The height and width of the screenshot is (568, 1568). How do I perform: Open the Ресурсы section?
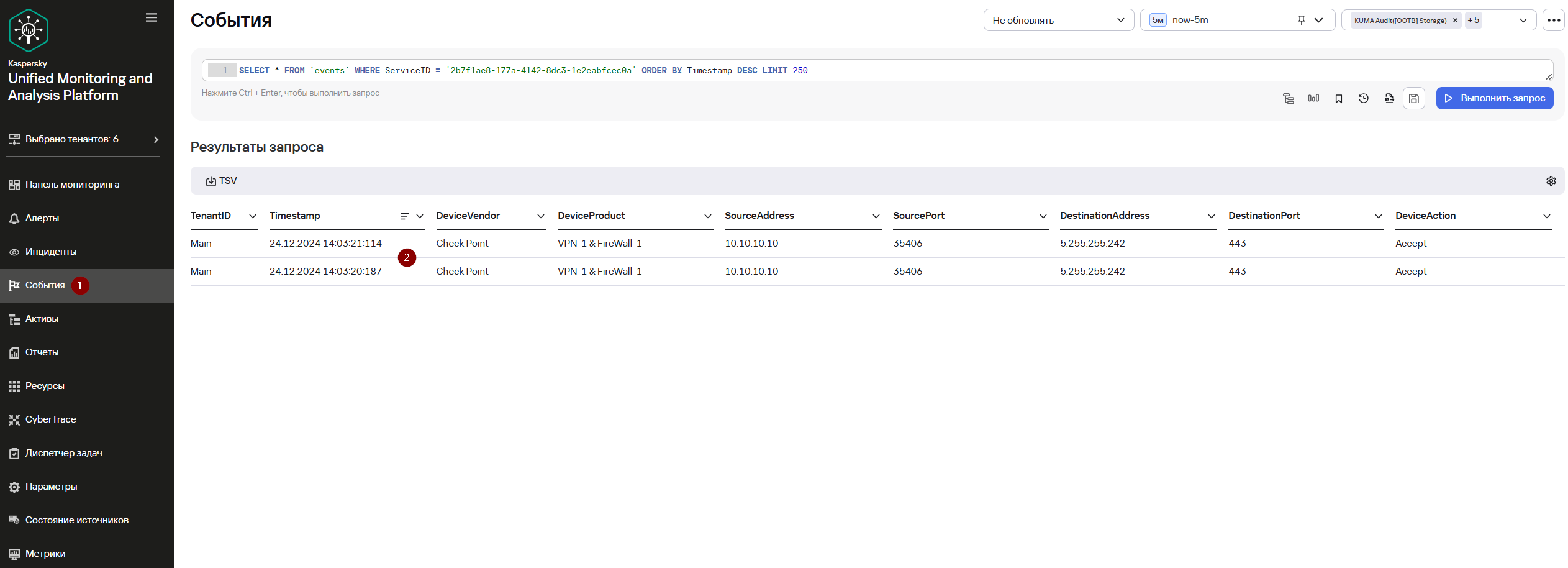pyautogui.click(x=87, y=386)
